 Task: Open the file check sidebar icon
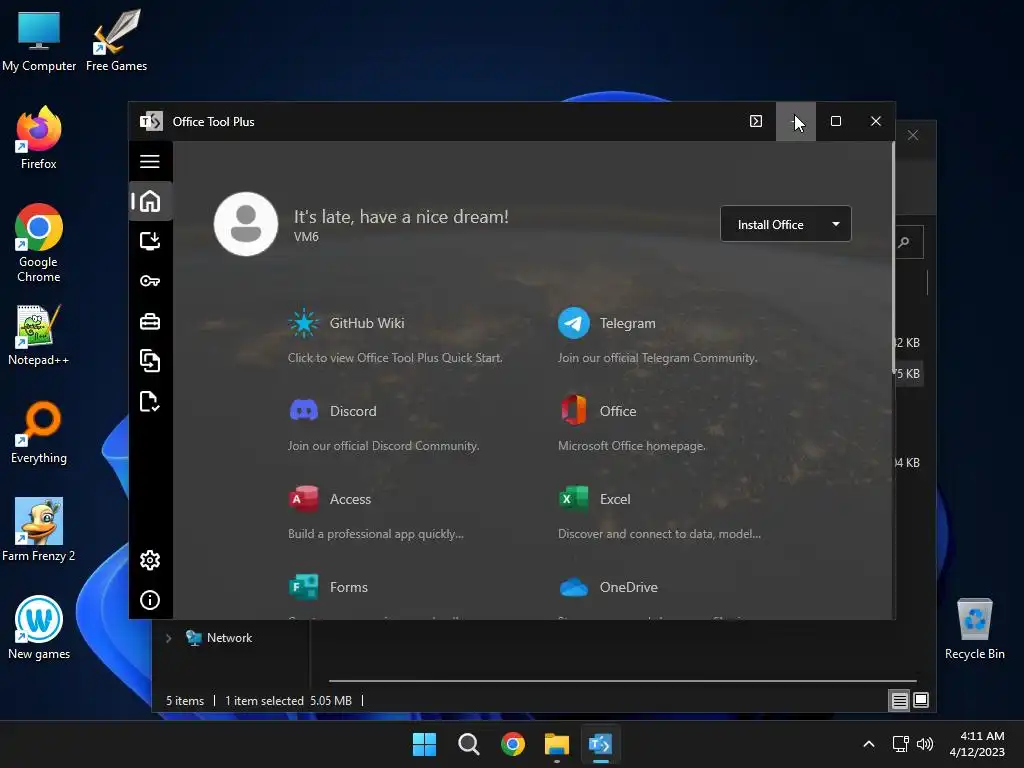[150, 402]
